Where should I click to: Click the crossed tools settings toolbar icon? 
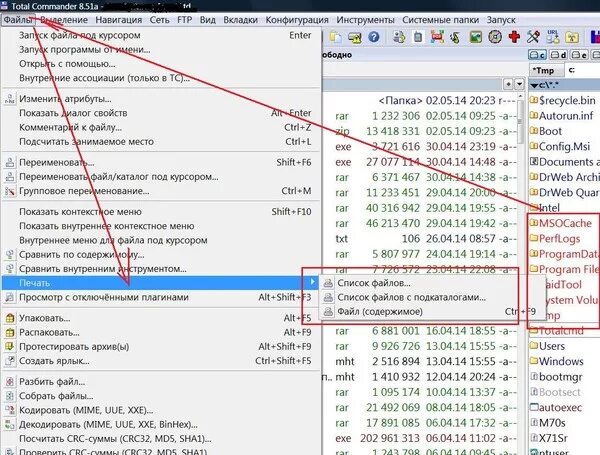[x=533, y=37]
